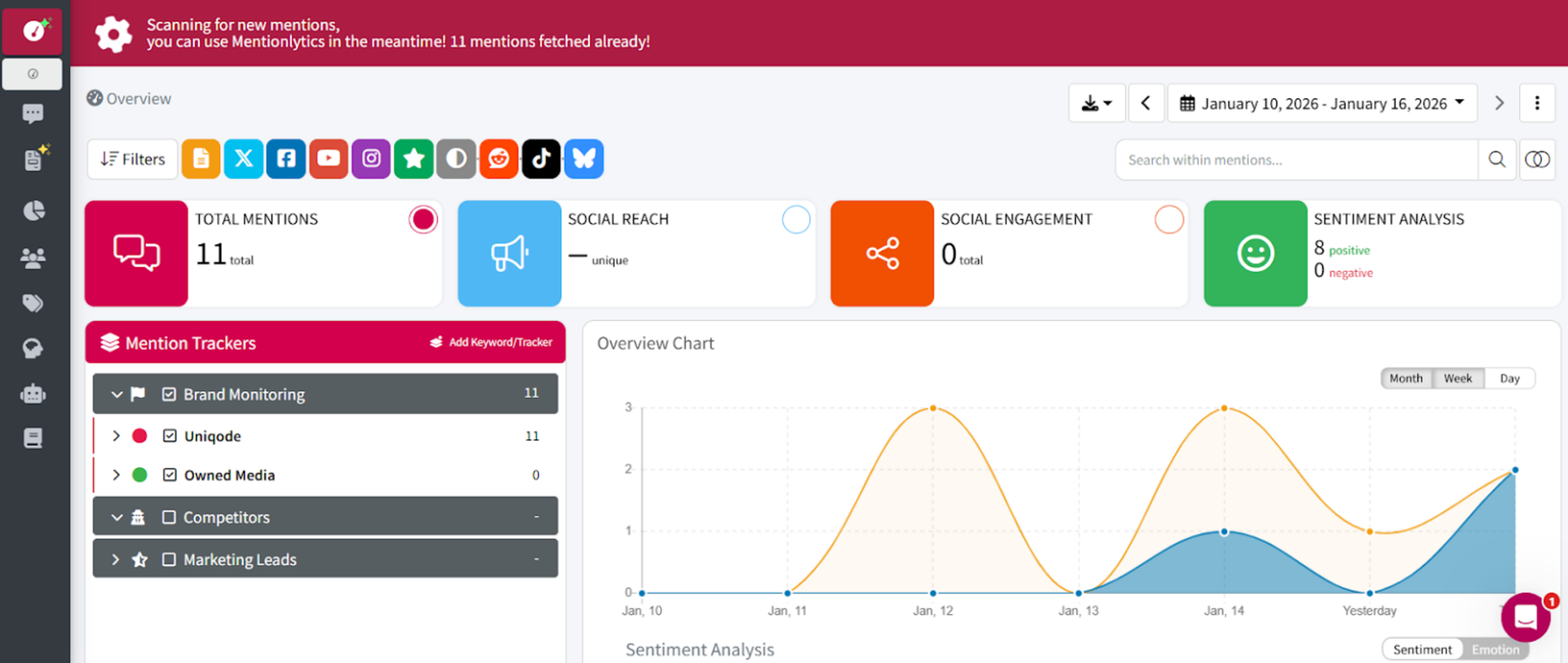Click the overlapping circles compare icon
Screen dimensions: 1568x663
(1537, 159)
